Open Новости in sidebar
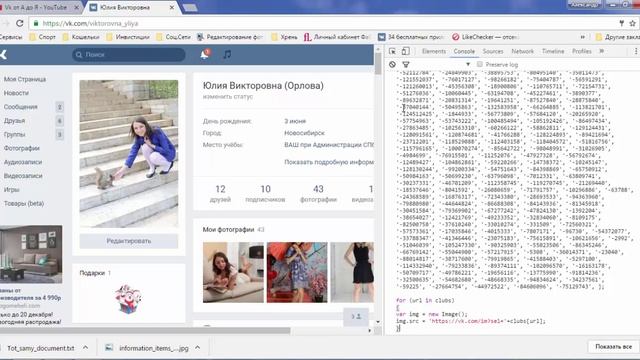Image resolution: width=640 pixels, height=360 pixels. 16,93
